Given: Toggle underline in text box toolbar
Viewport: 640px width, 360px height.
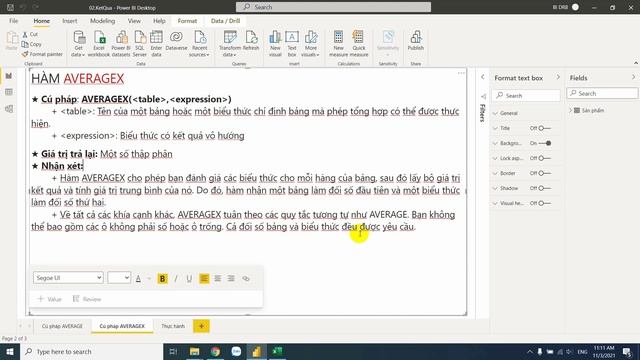Looking at the screenshot, I should point(189,278).
